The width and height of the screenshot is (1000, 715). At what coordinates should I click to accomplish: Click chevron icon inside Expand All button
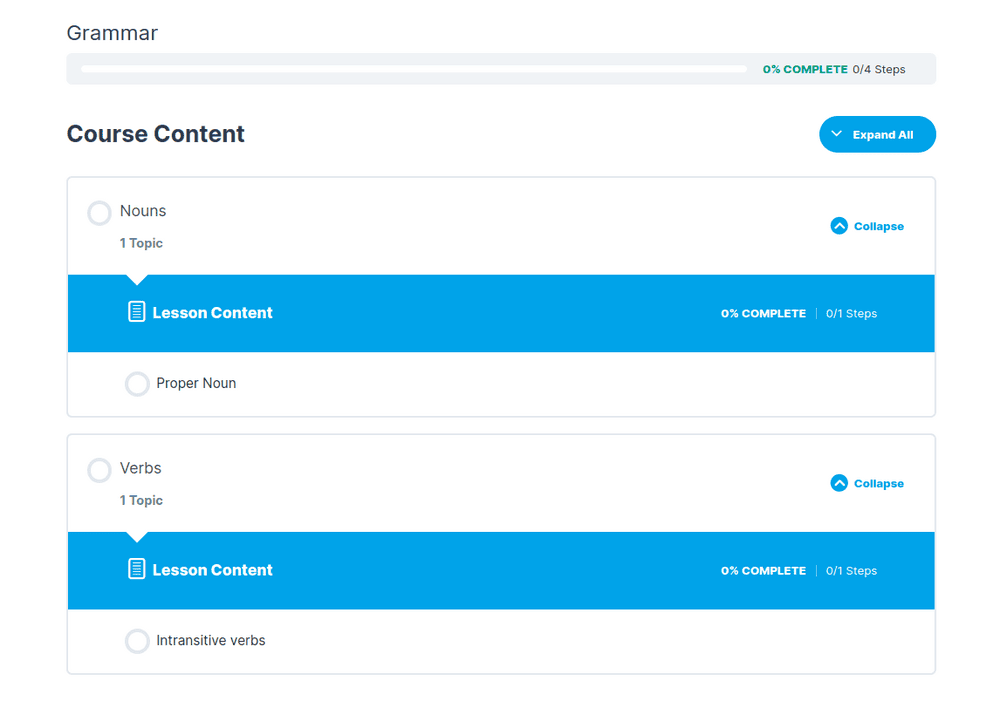pyautogui.click(x=837, y=134)
